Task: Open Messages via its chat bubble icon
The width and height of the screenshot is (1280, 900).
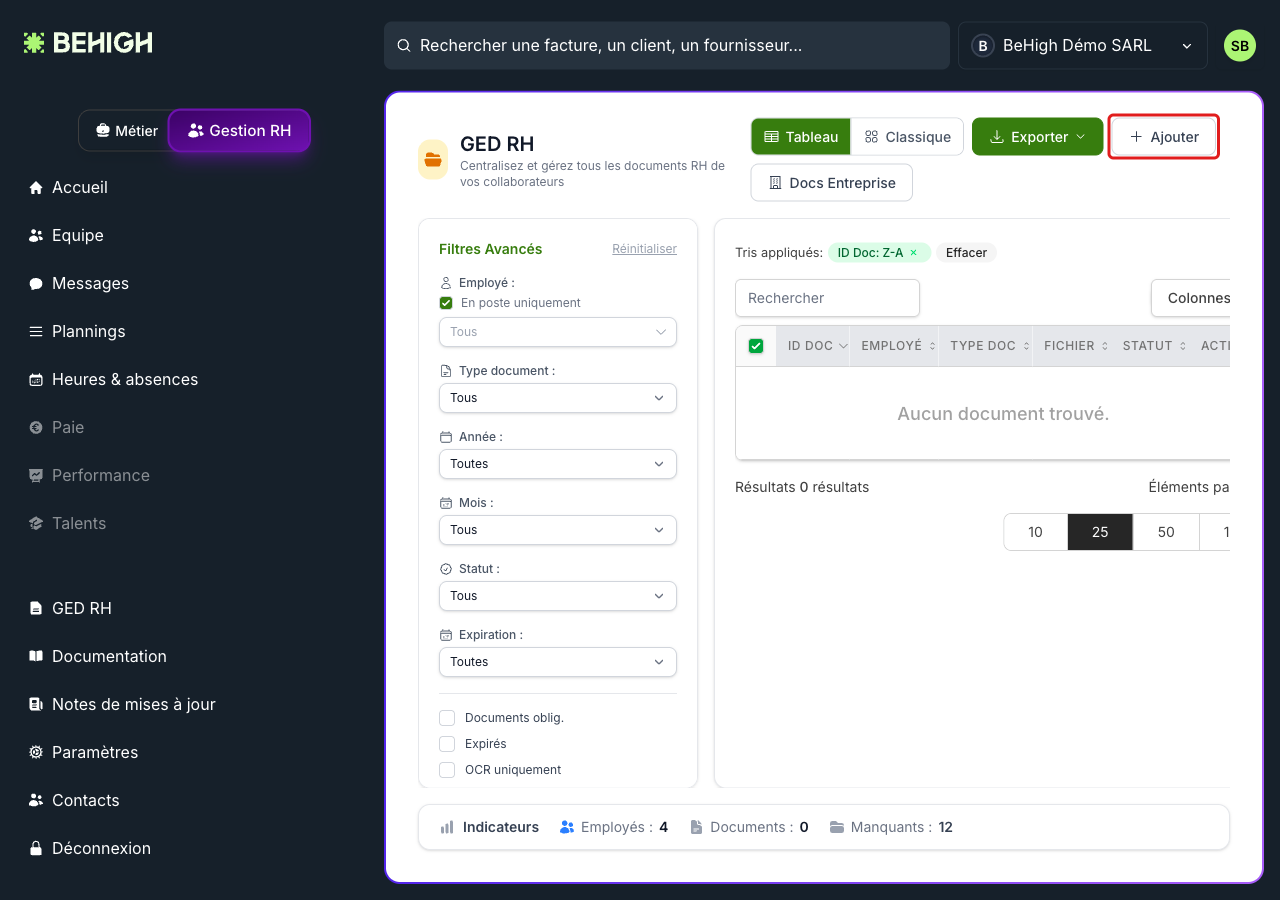Action: (x=36, y=284)
